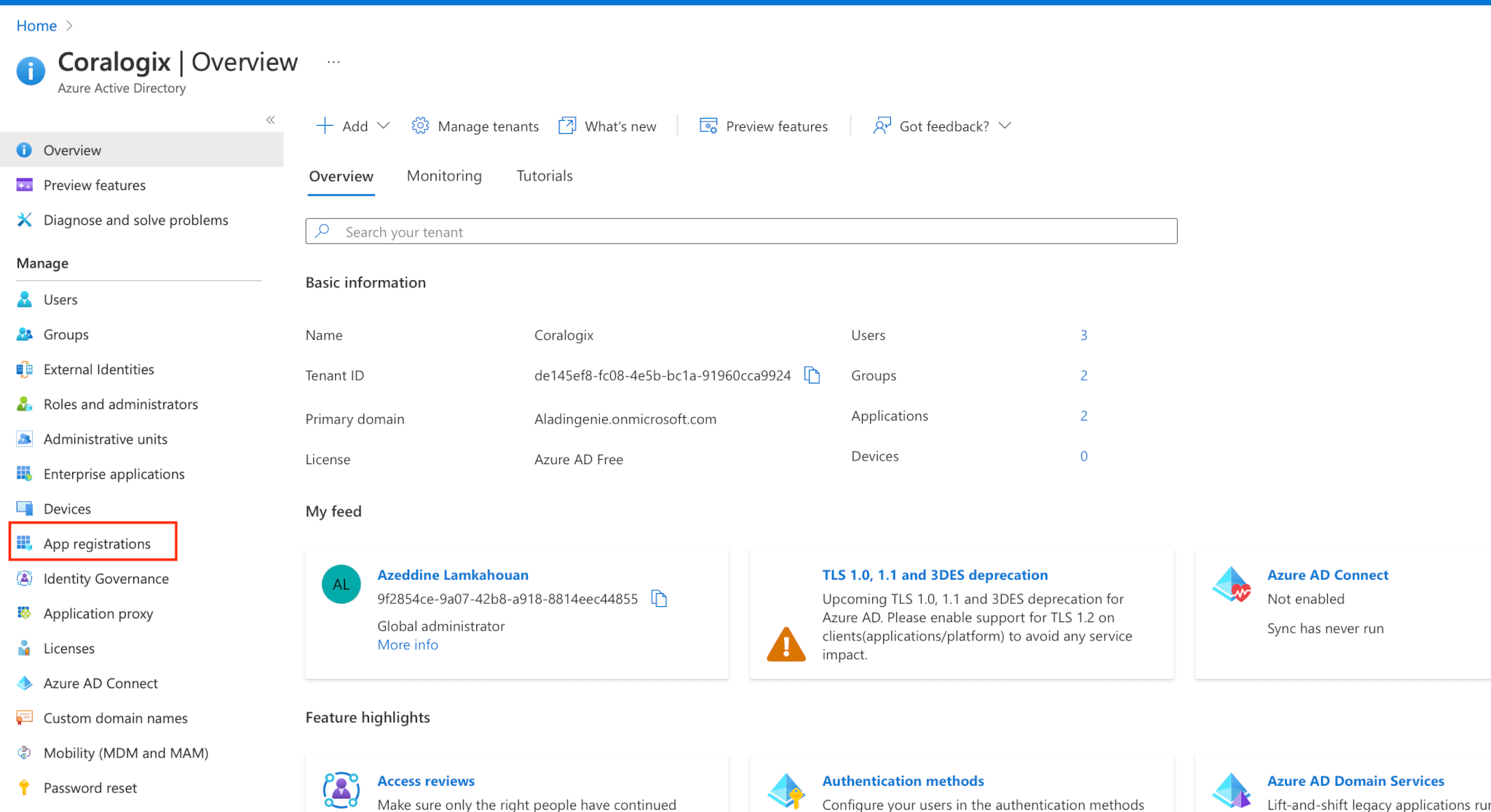
Task: Click the Identity Governance icon
Action: (24, 578)
